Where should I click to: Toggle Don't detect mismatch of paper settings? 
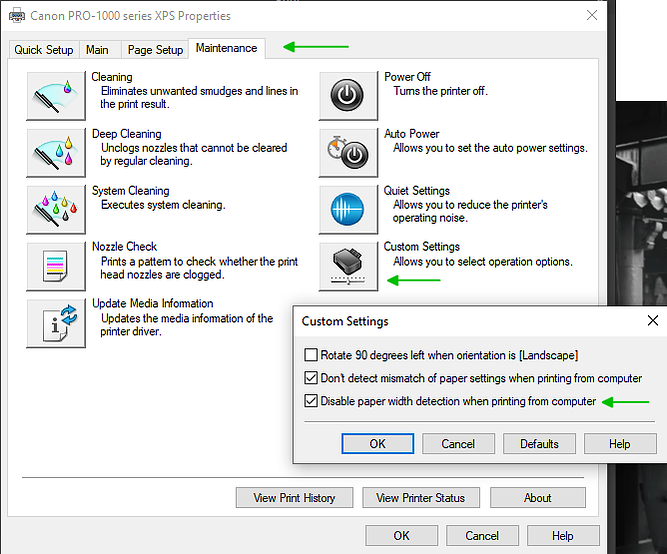pyautogui.click(x=311, y=378)
